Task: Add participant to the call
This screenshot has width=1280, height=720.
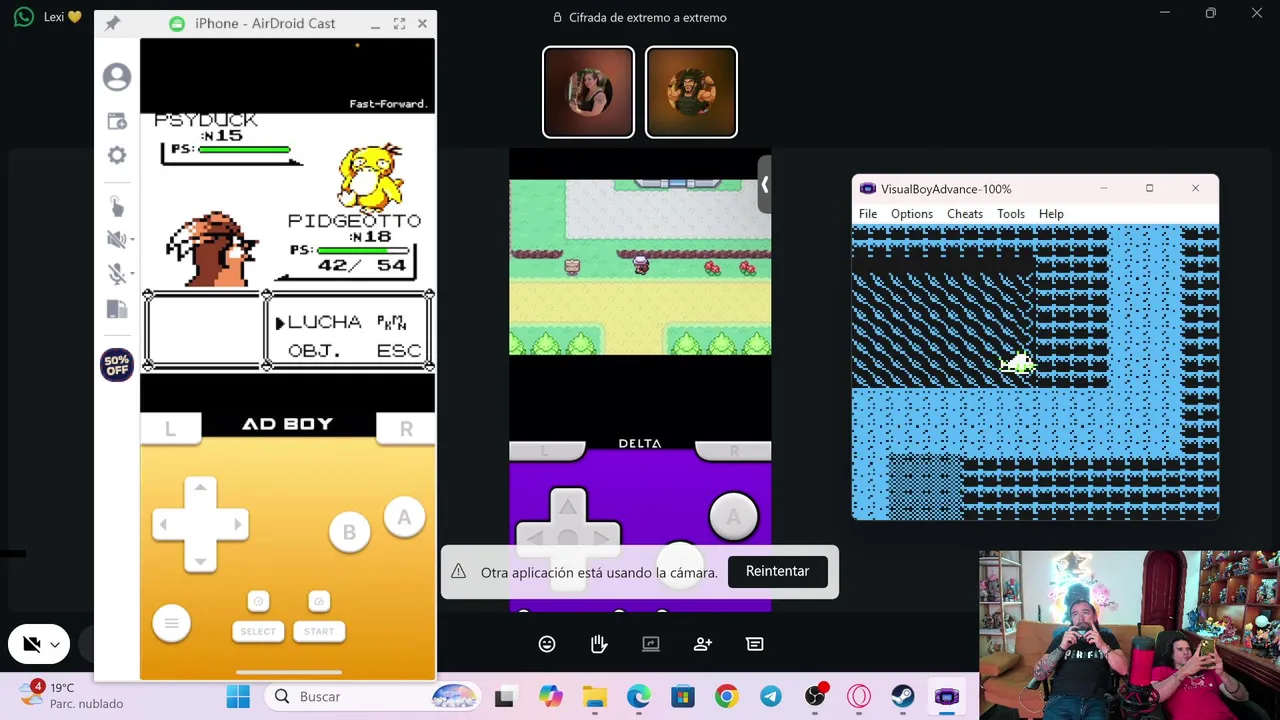Action: point(703,644)
